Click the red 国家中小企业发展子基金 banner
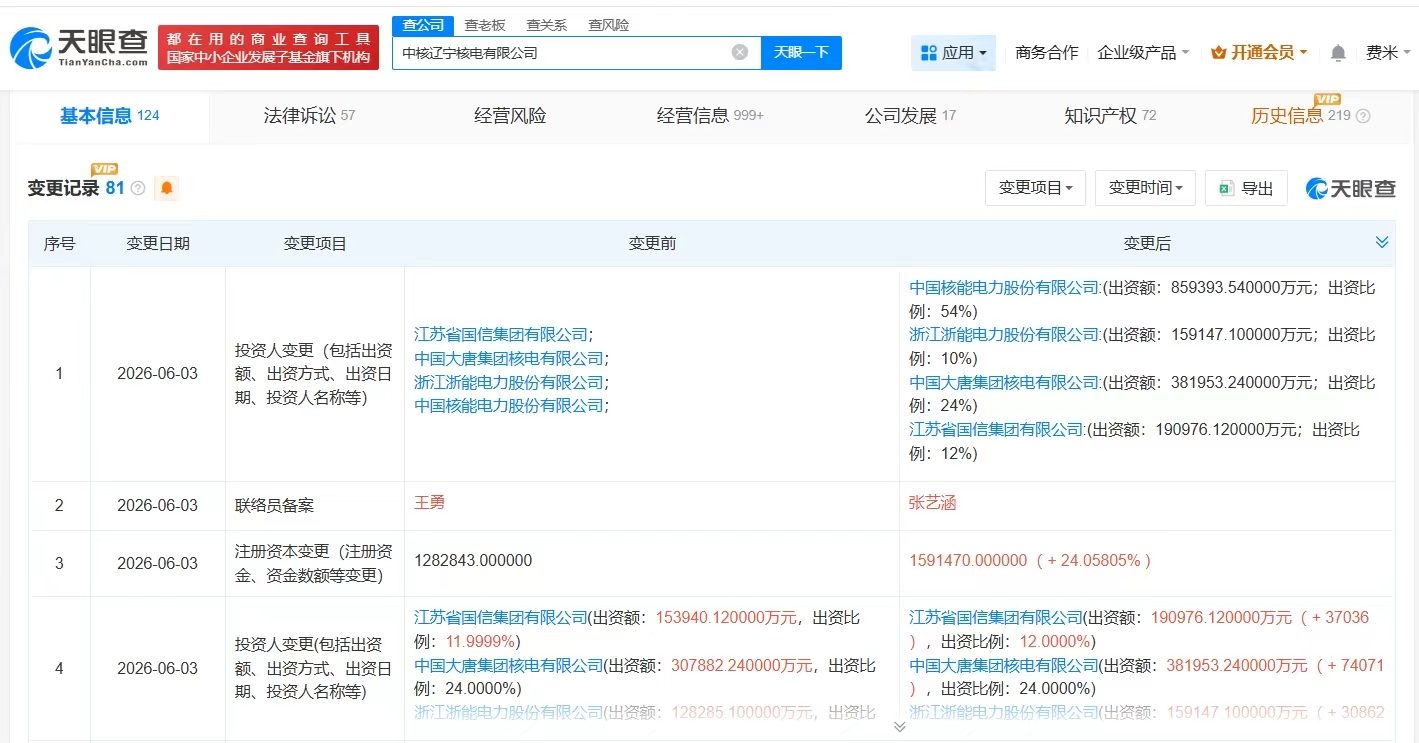 pos(268,48)
